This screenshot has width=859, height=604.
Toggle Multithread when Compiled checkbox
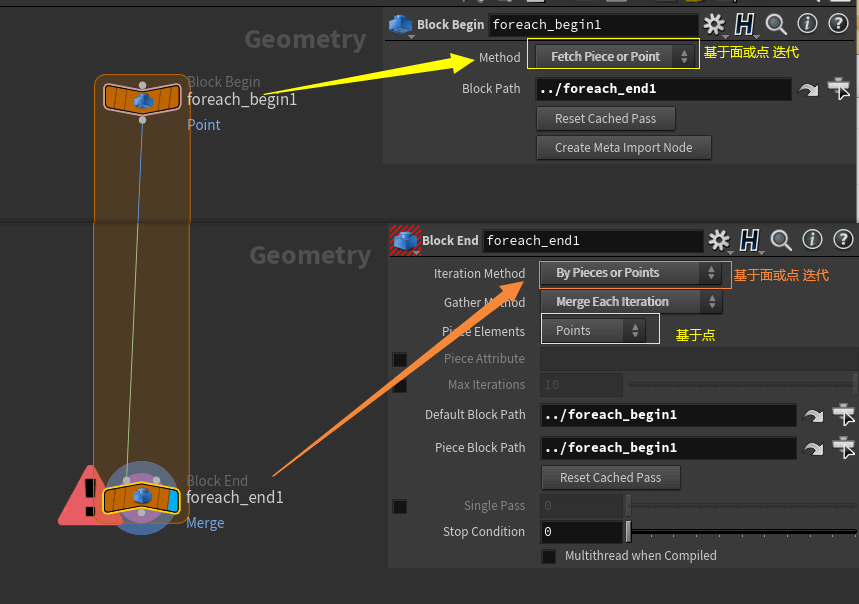tap(548, 556)
